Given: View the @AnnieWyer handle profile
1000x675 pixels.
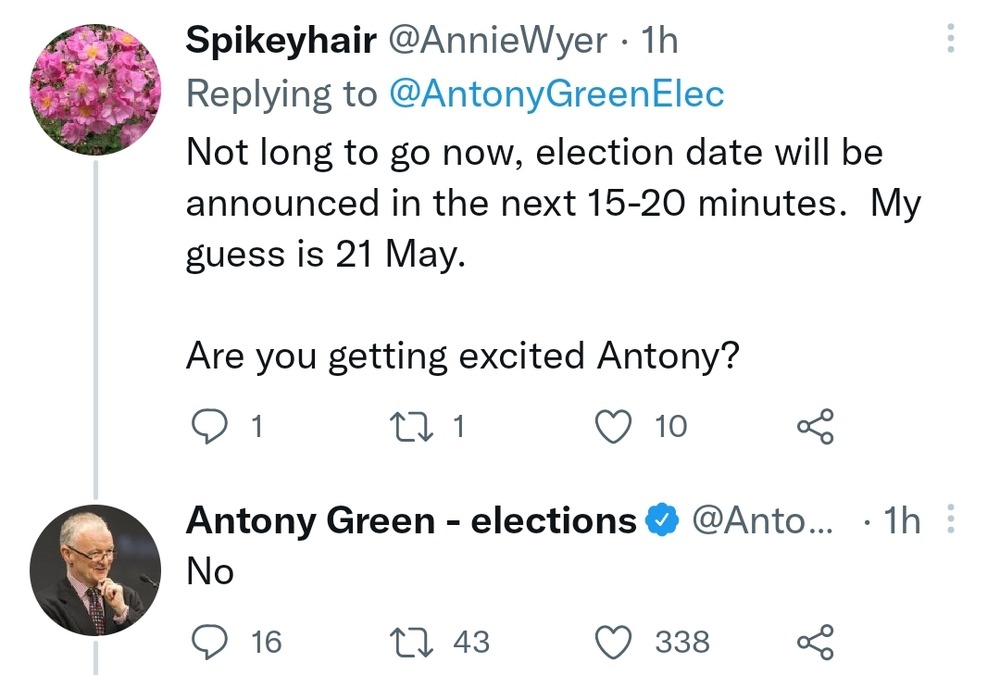Looking at the screenshot, I should tap(496, 41).
